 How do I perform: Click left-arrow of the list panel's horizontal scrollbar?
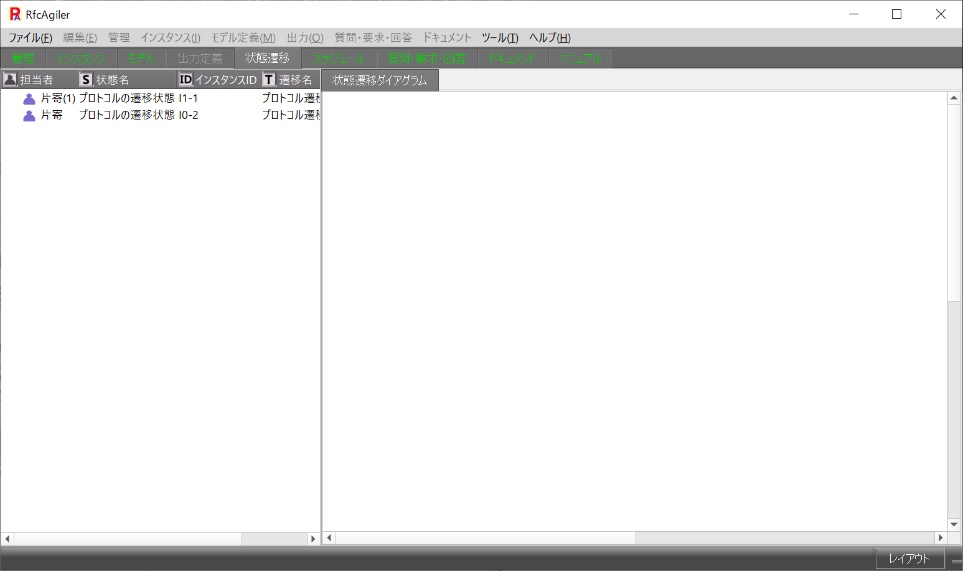[x=7, y=538]
